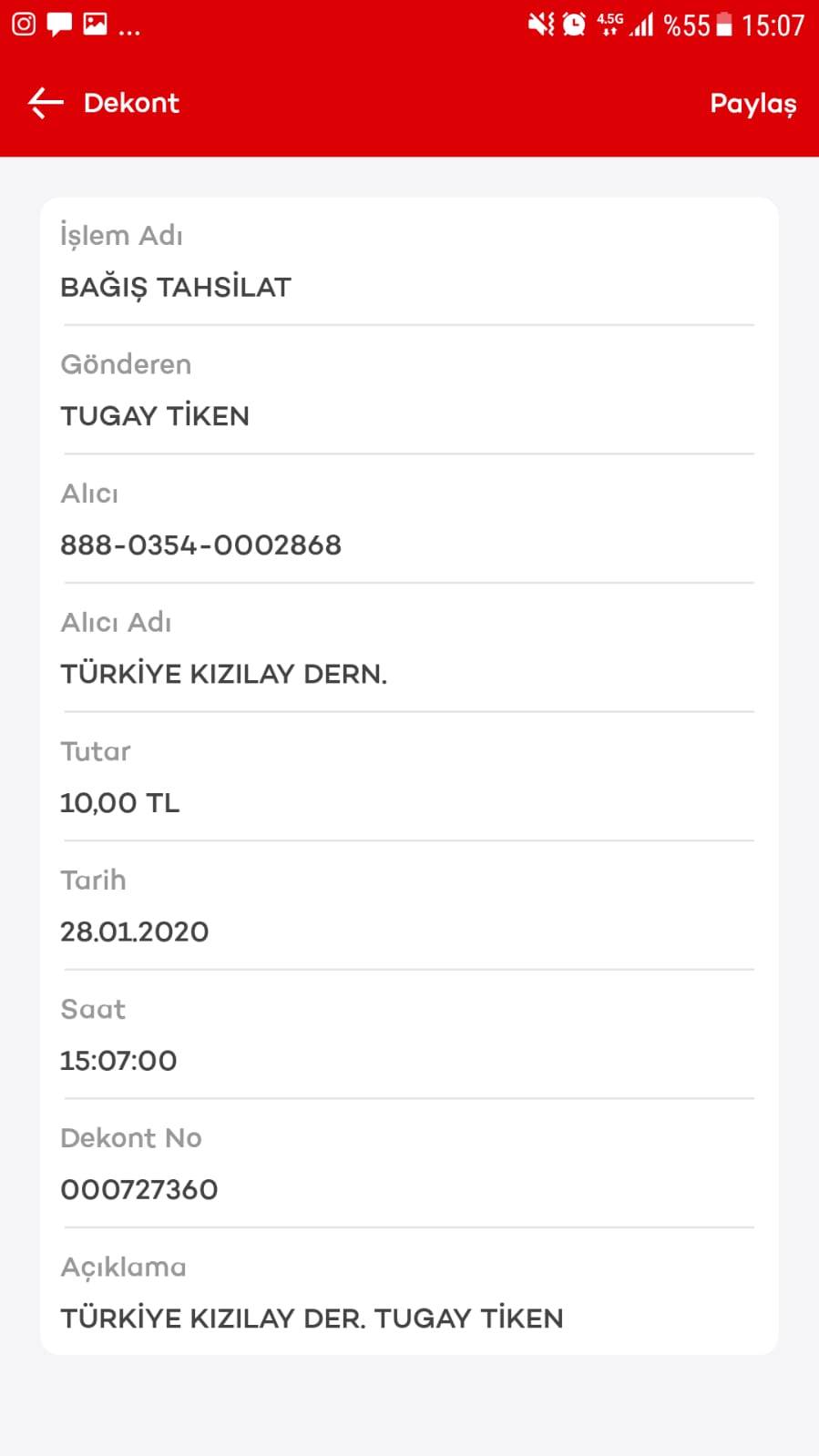The image size is (819, 1456).
Task: Tap the three-dots more notifications indicator
Action: point(129,32)
